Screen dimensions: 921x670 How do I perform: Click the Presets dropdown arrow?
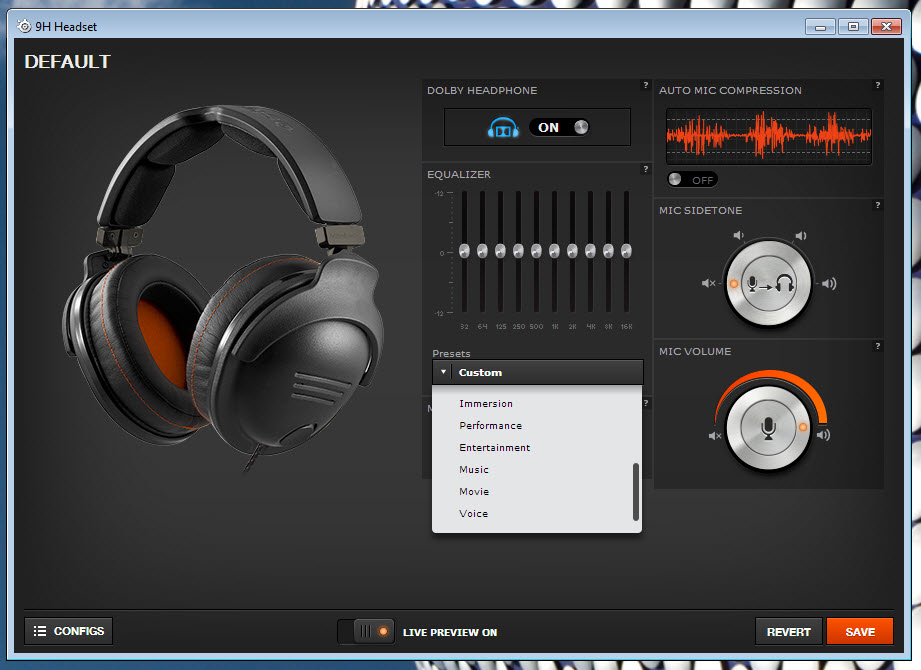coord(443,372)
